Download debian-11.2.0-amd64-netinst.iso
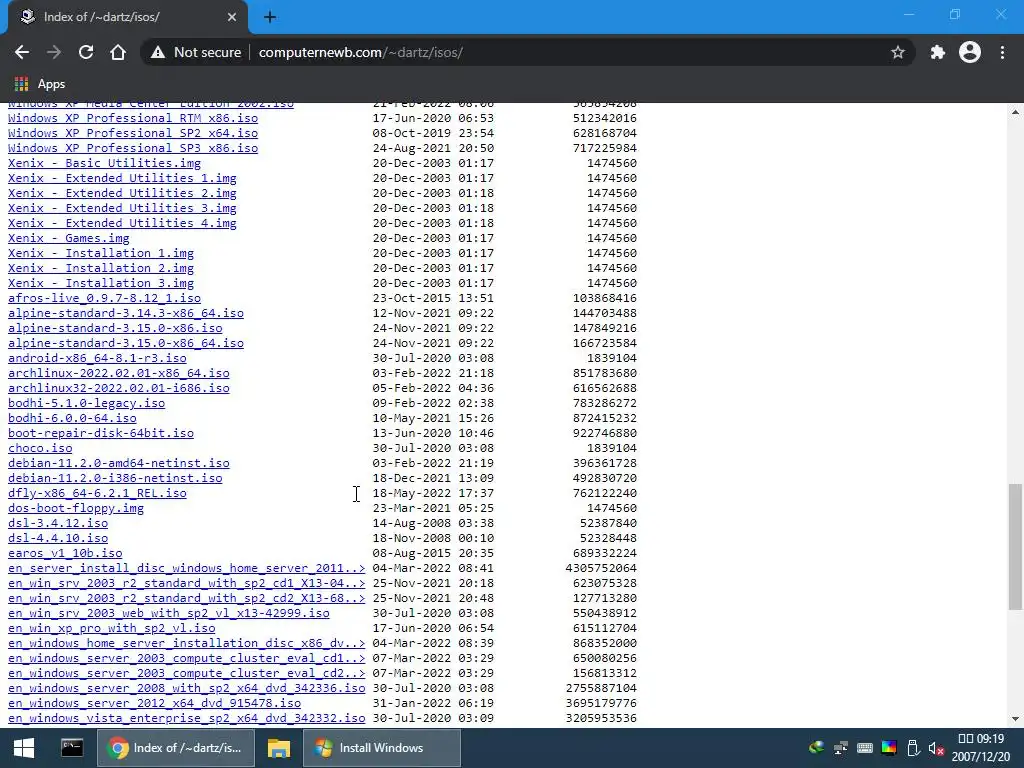This screenshot has width=1024, height=768. tap(119, 464)
